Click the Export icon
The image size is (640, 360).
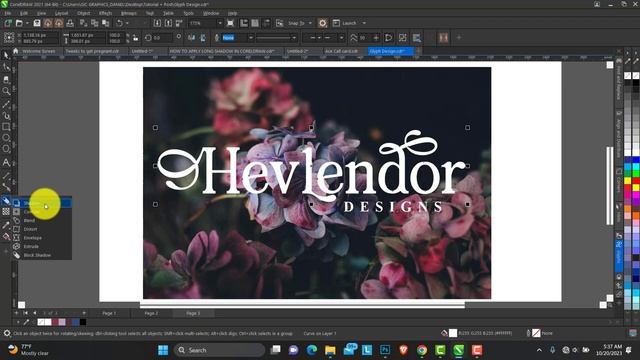click(x=168, y=23)
